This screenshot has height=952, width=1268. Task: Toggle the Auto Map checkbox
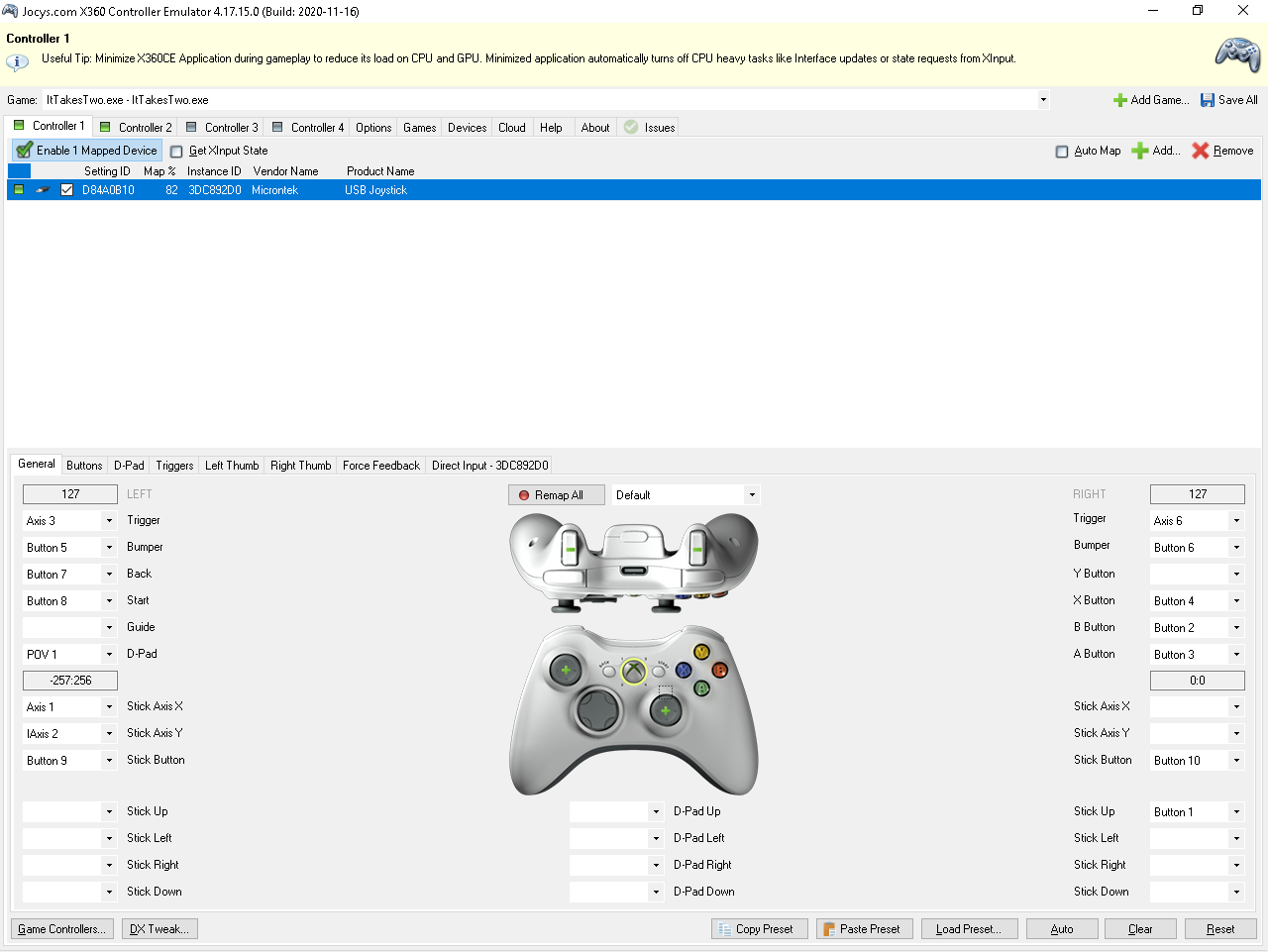click(1062, 152)
